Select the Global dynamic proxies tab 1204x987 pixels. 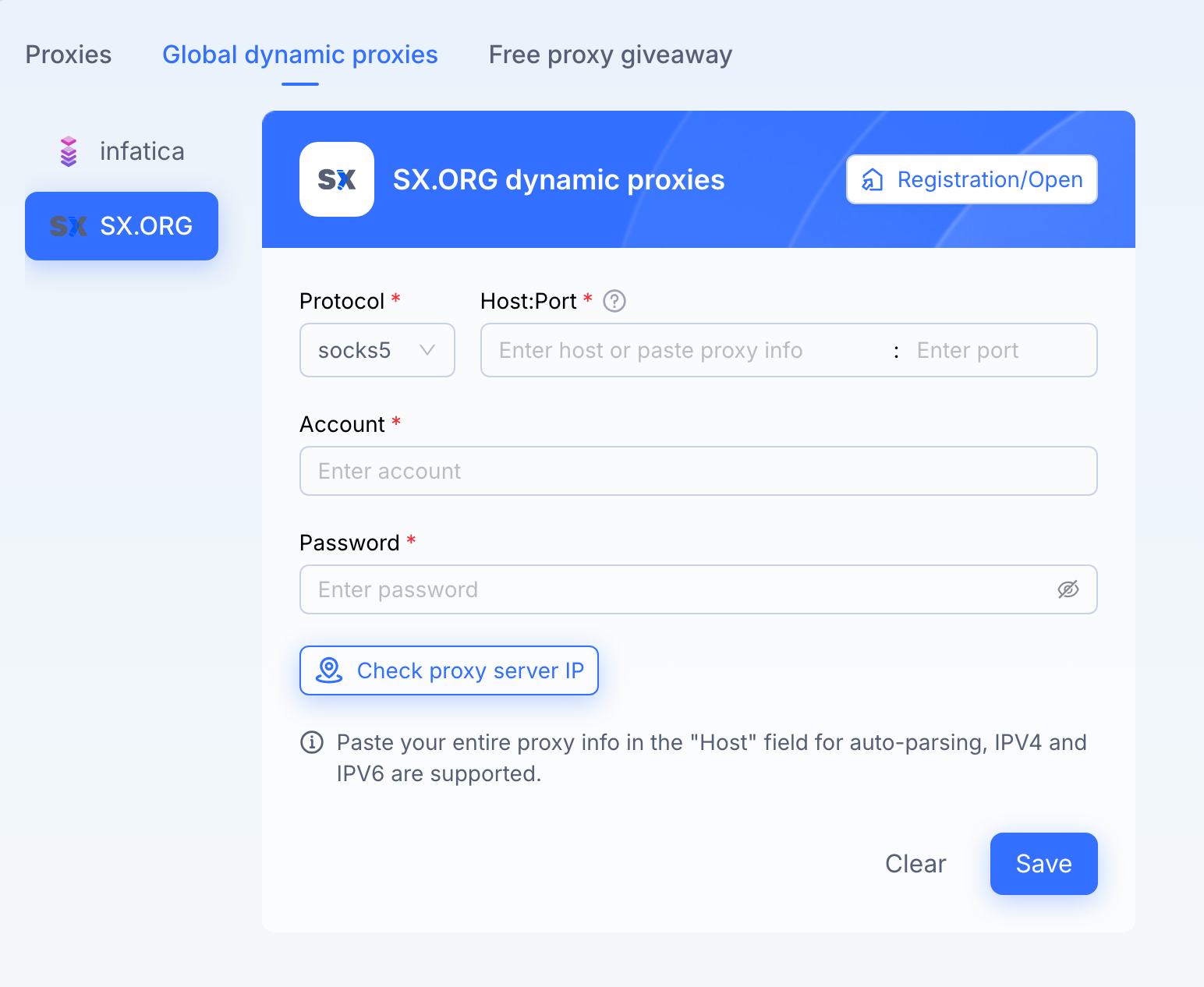coord(300,55)
